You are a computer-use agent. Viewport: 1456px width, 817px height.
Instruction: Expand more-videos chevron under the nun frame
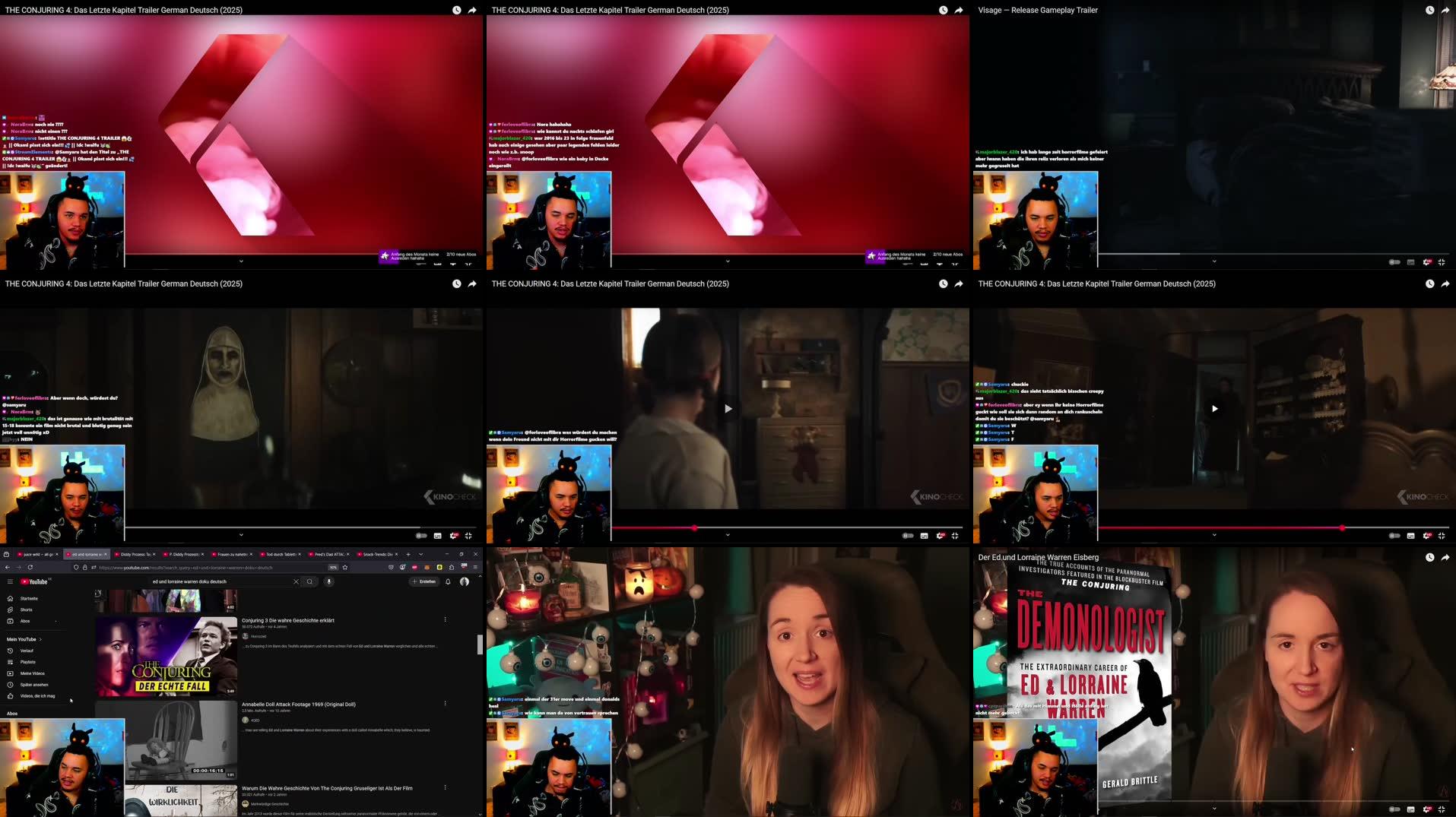[x=241, y=535]
